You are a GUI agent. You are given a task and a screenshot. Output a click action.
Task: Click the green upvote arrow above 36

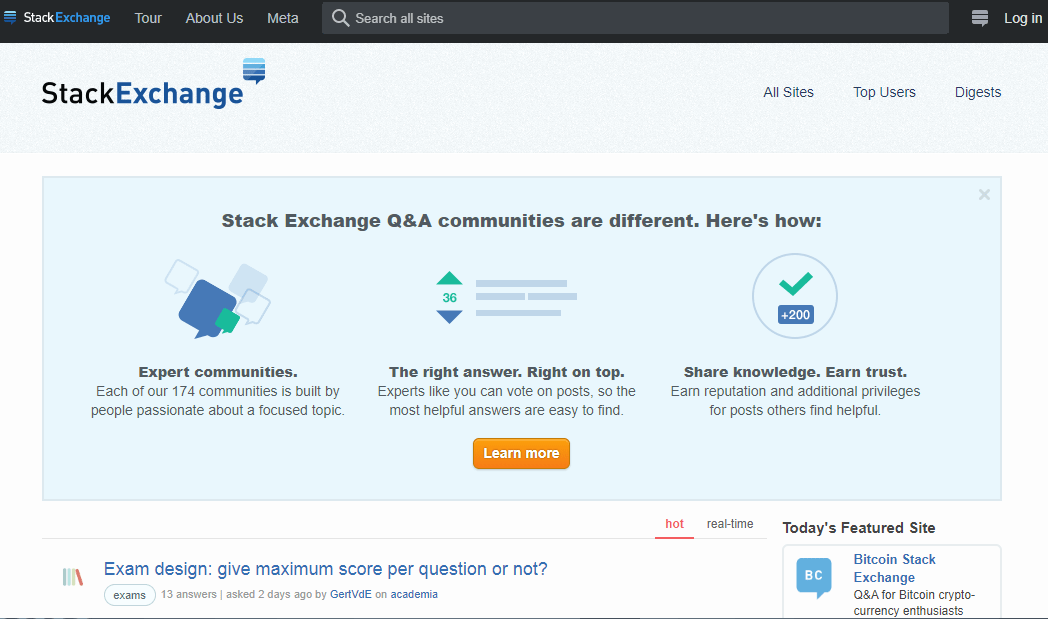[x=449, y=278]
